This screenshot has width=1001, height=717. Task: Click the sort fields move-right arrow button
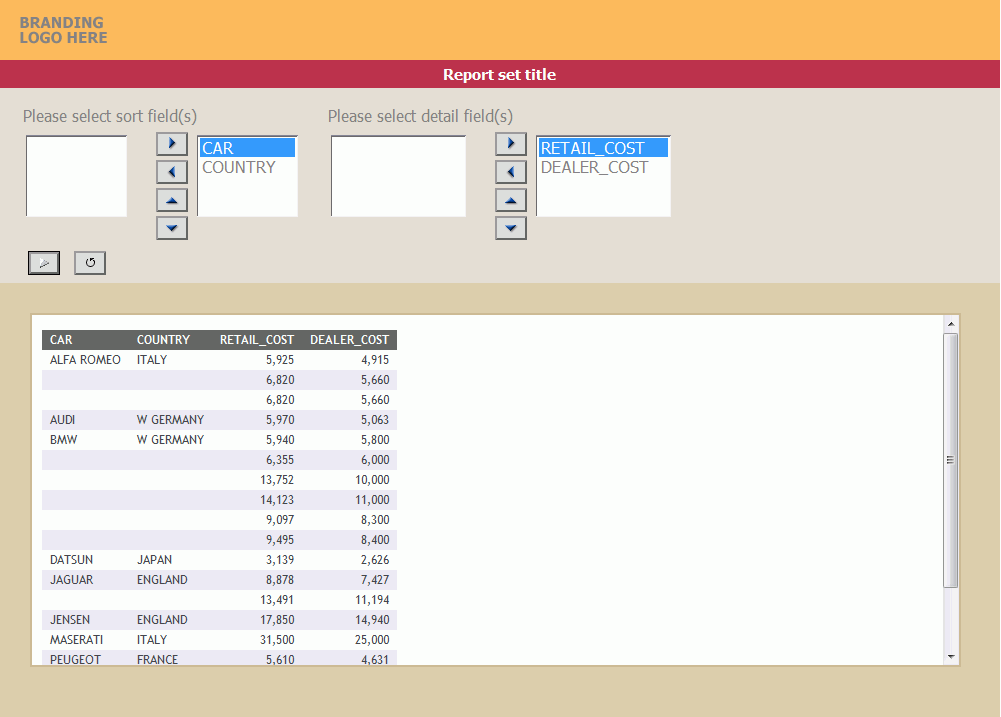coord(172,144)
